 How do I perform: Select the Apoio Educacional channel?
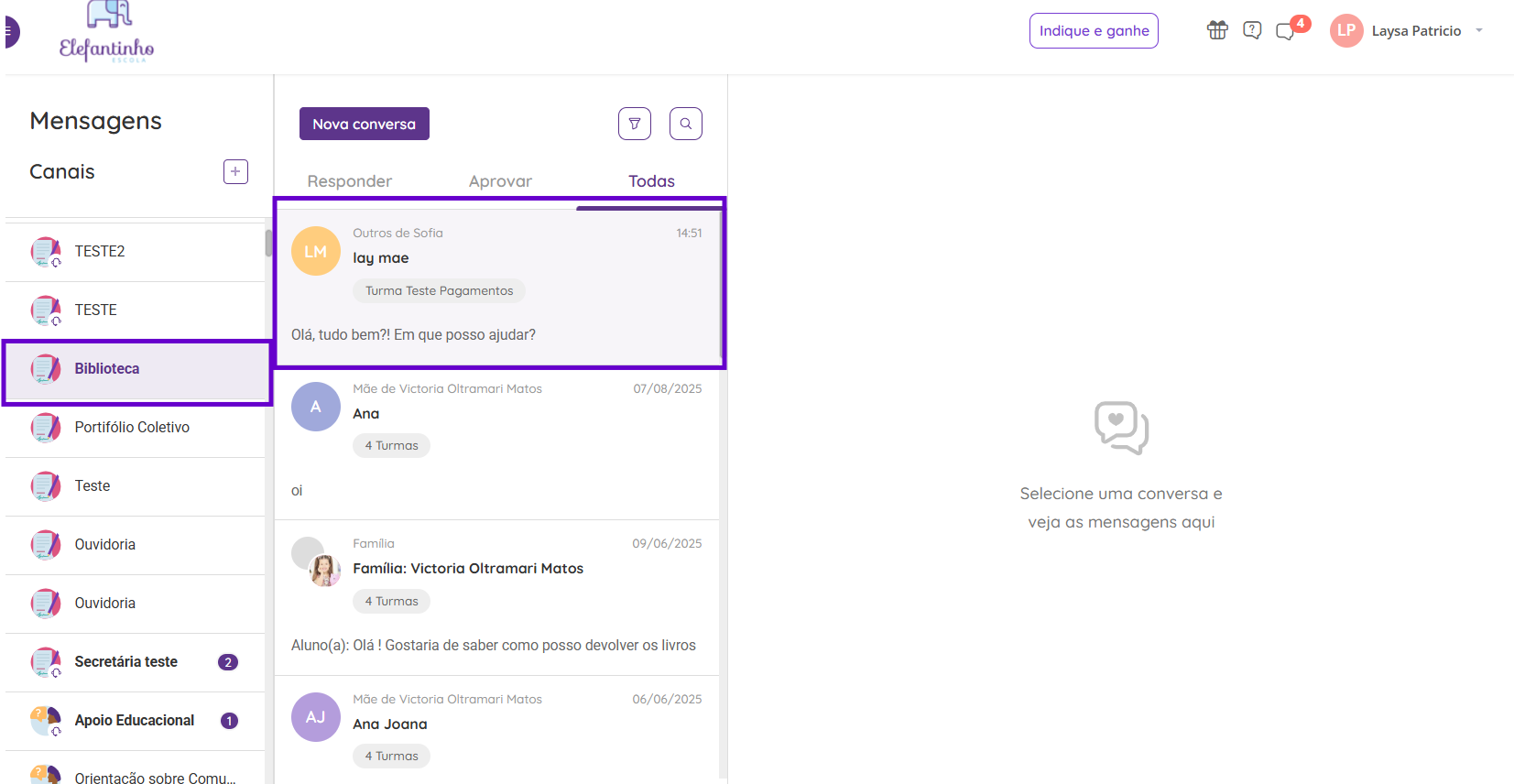(135, 721)
